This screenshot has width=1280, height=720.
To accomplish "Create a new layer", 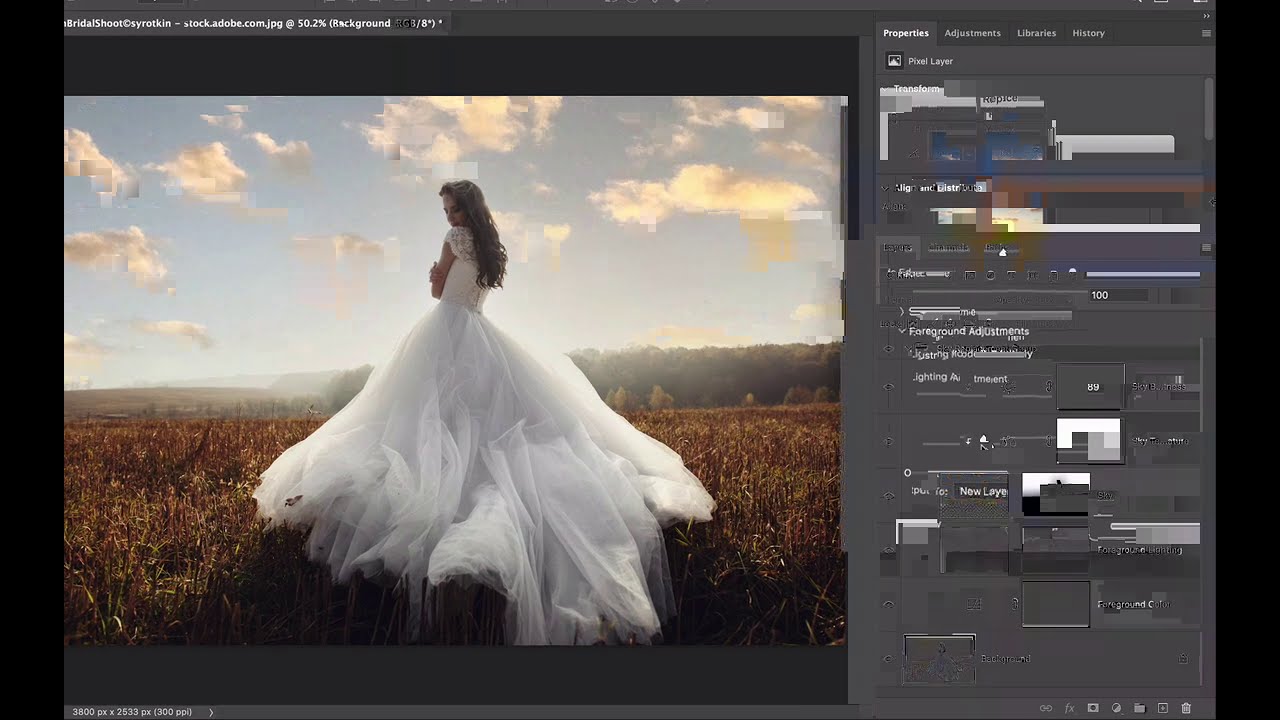I will pos(1163,707).
